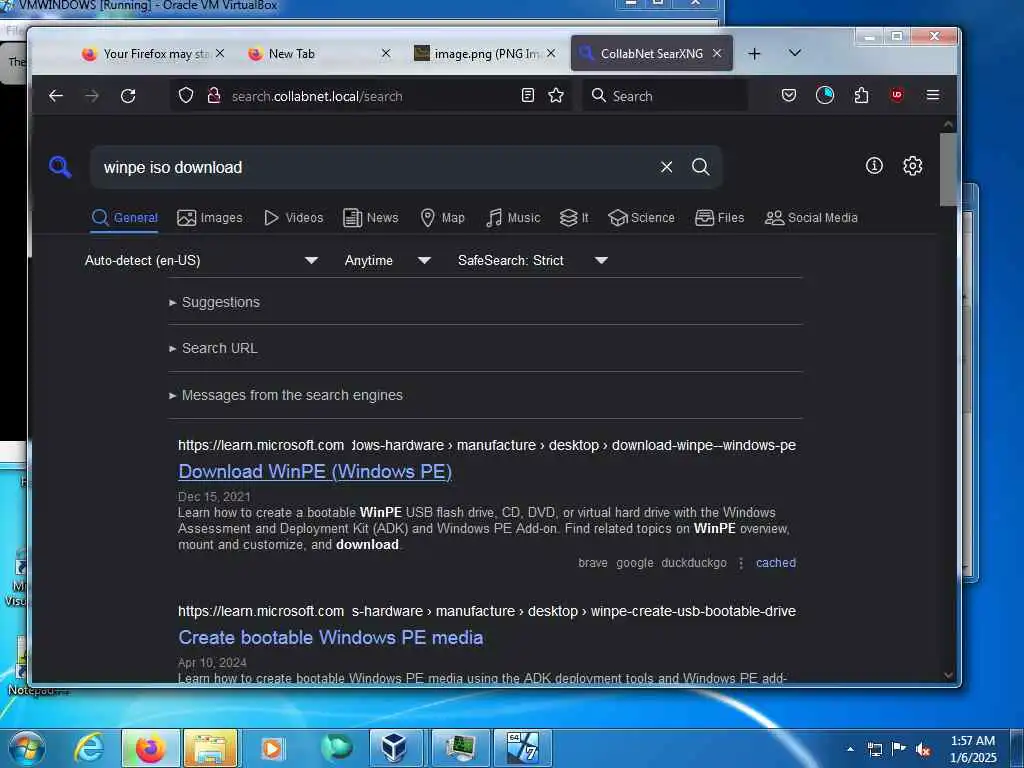This screenshot has width=1024, height=768.
Task: Expand Messages from the search engines
Action: click(x=285, y=395)
